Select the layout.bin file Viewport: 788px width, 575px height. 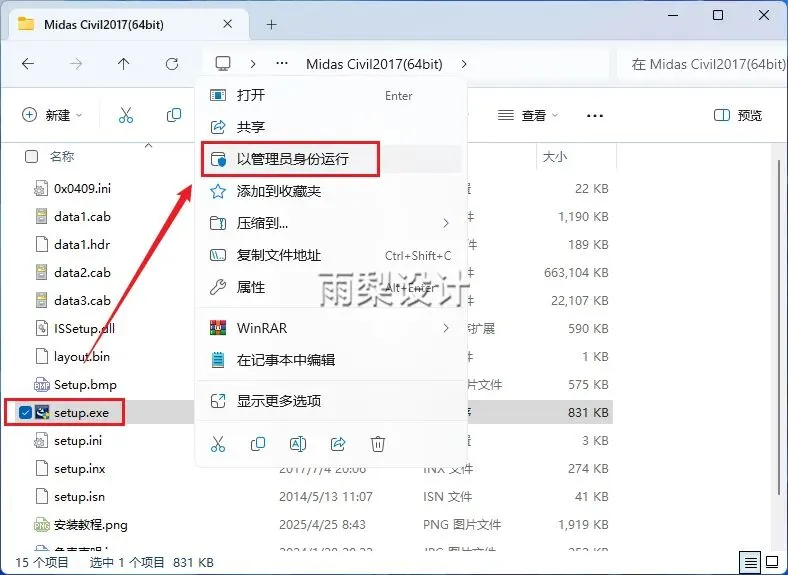pos(82,357)
